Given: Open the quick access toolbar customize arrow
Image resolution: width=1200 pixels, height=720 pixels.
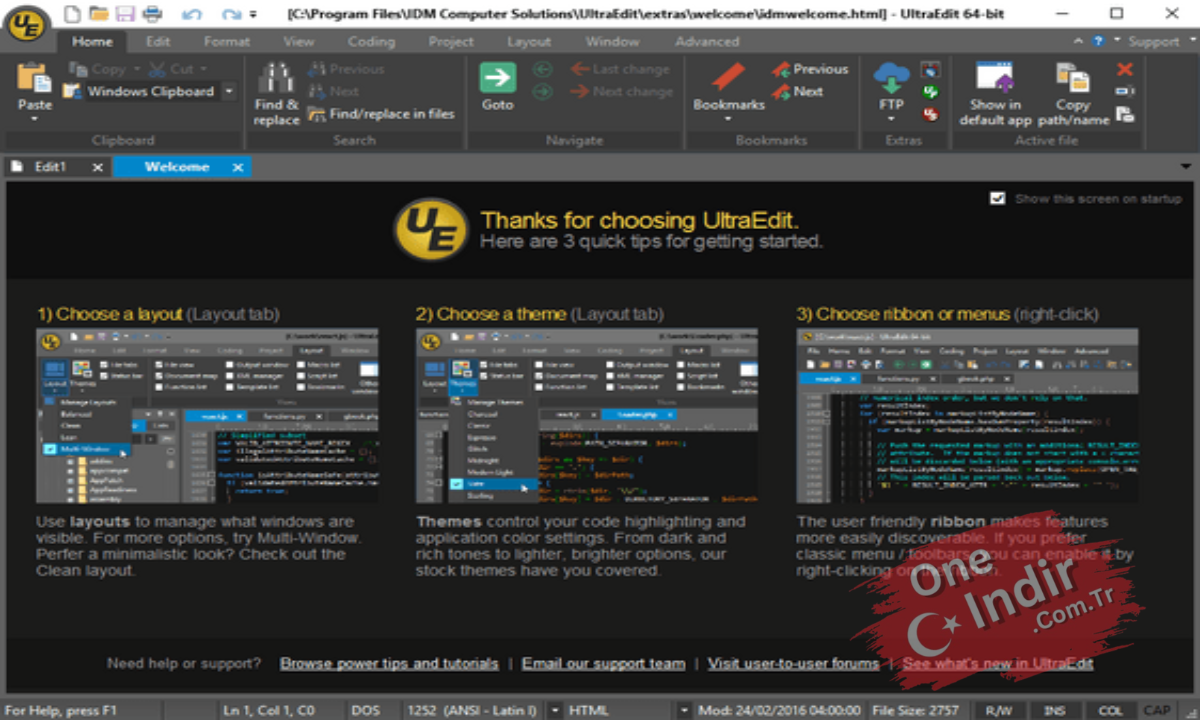Looking at the screenshot, I should click(253, 15).
